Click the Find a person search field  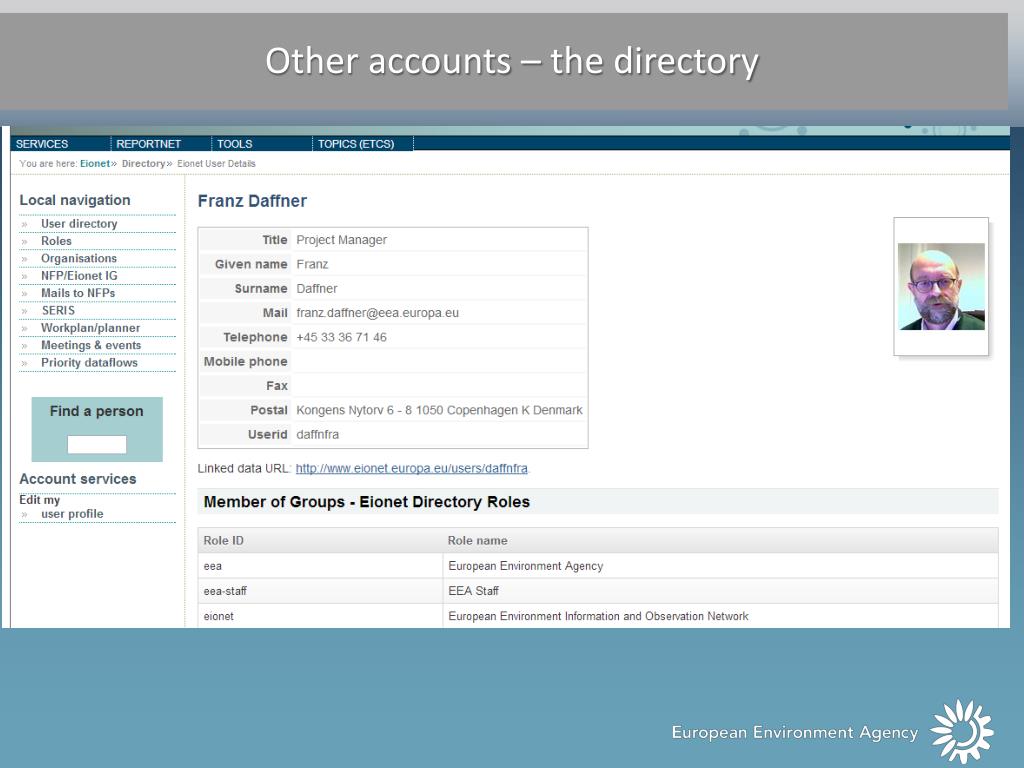pyautogui.click(x=97, y=445)
